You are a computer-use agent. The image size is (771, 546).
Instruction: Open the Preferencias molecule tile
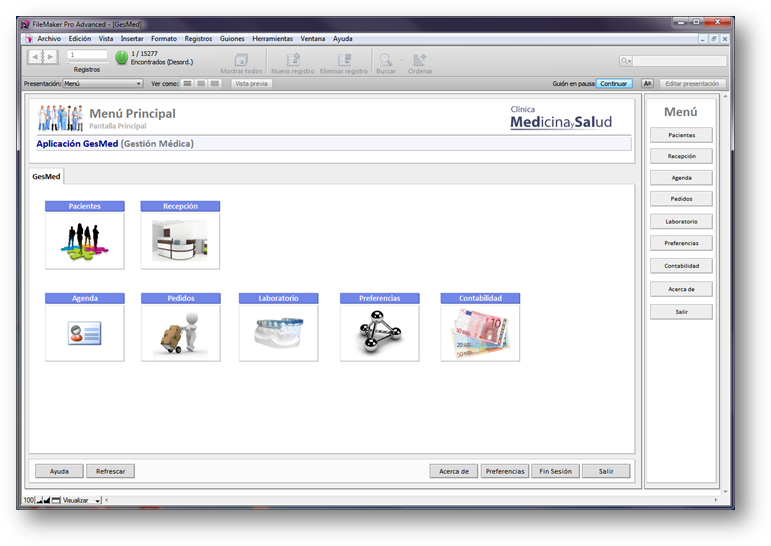pos(380,333)
